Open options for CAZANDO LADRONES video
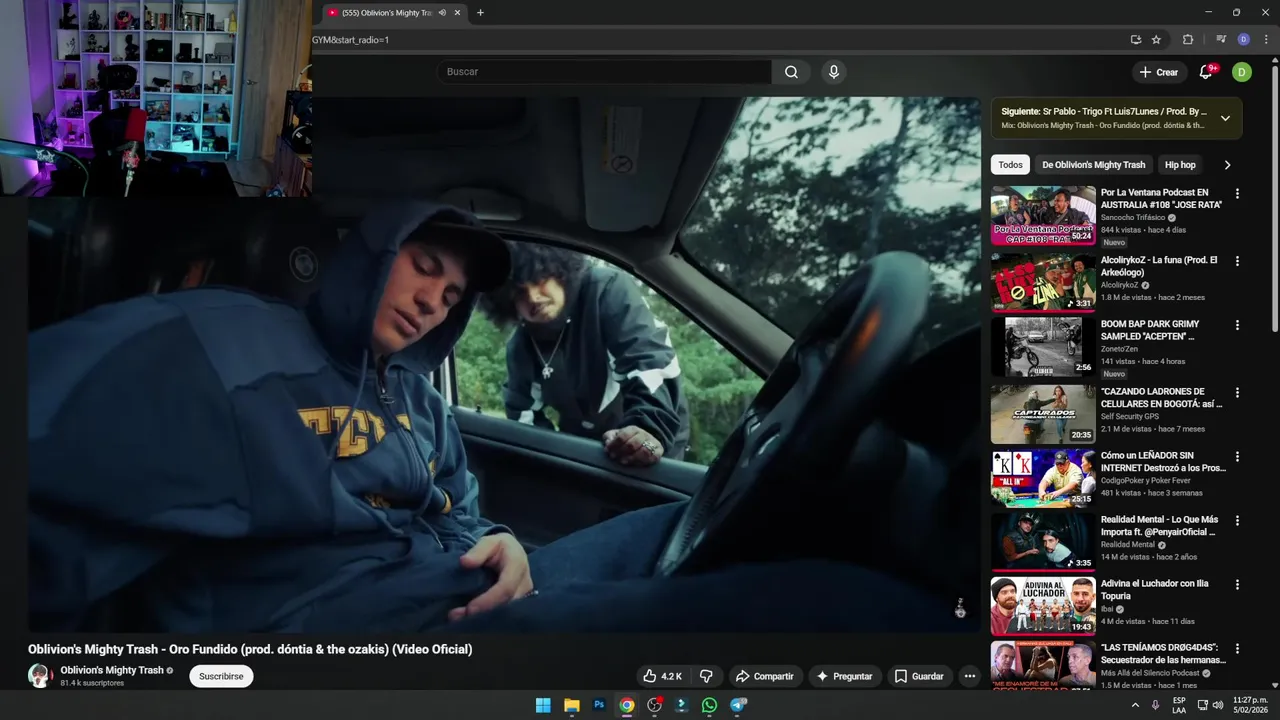Image resolution: width=1280 pixels, height=720 pixels. coord(1237,393)
